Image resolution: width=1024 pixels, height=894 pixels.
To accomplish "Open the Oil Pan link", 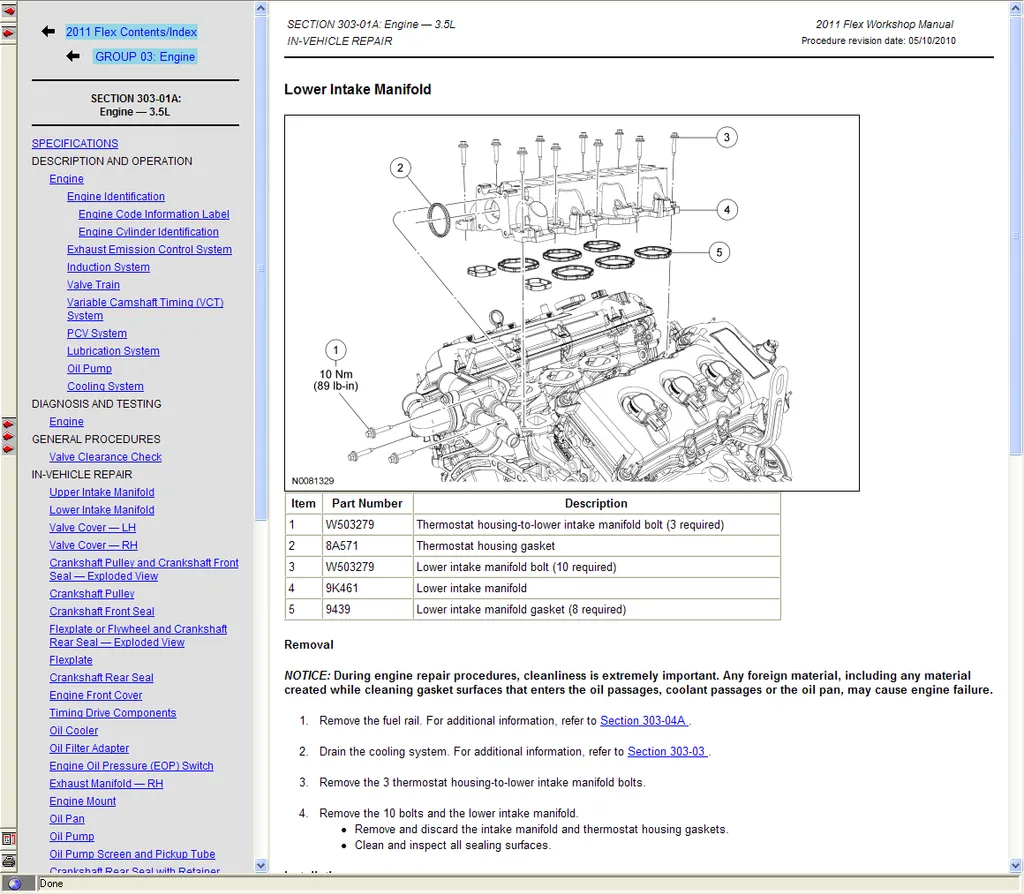I will pyautogui.click(x=67, y=818).
